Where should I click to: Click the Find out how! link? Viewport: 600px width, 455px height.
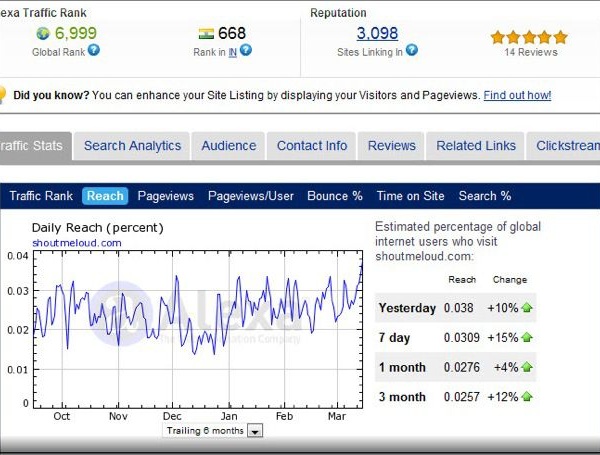[x=517, y=96]
